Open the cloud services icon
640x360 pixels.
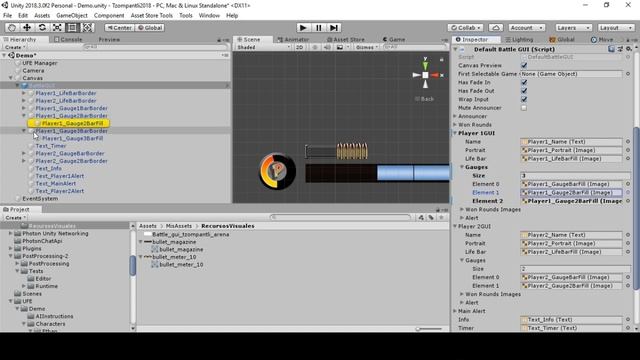[x=496, y=27]
